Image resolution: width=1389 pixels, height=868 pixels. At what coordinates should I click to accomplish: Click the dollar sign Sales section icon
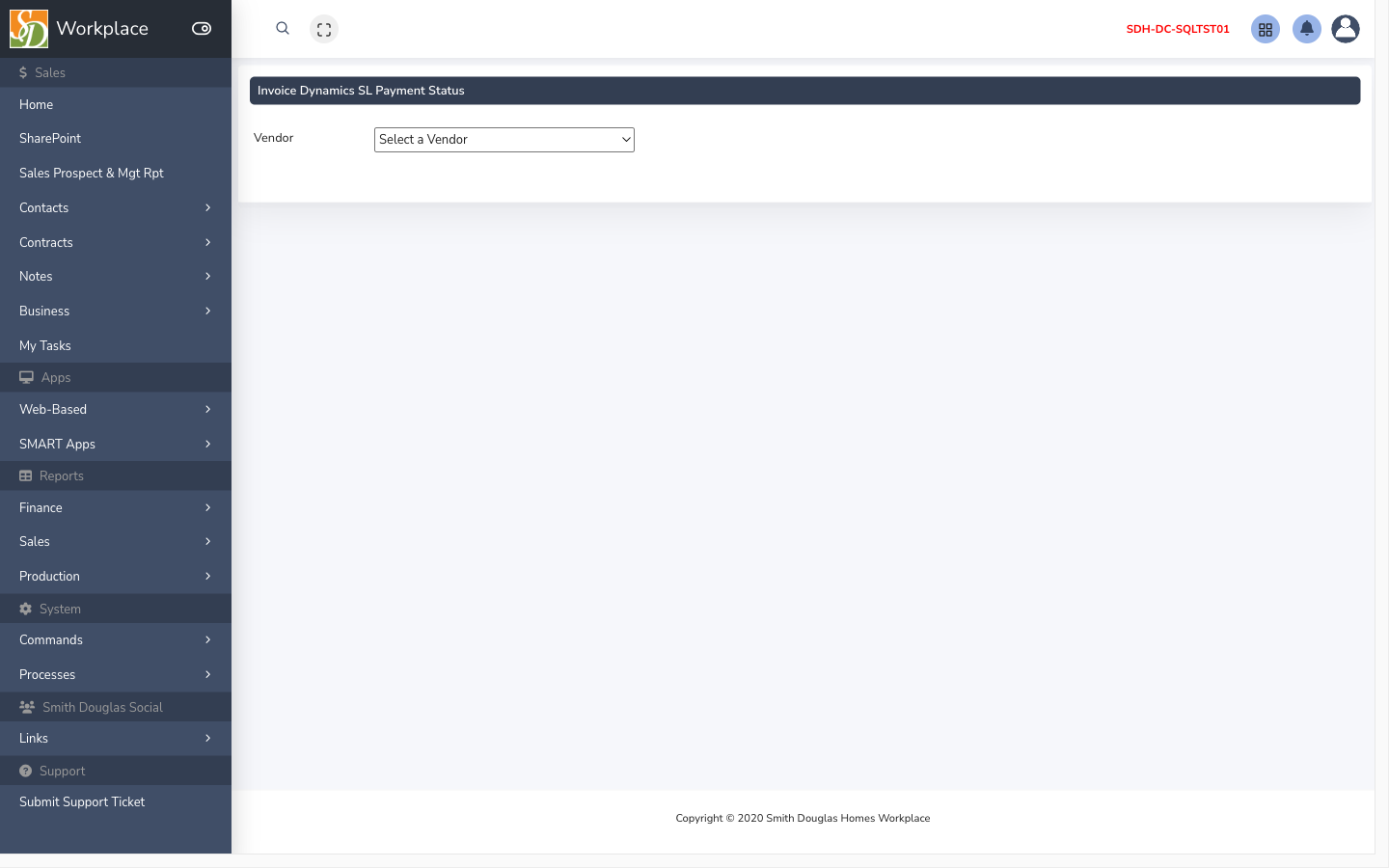pos(23,72)
